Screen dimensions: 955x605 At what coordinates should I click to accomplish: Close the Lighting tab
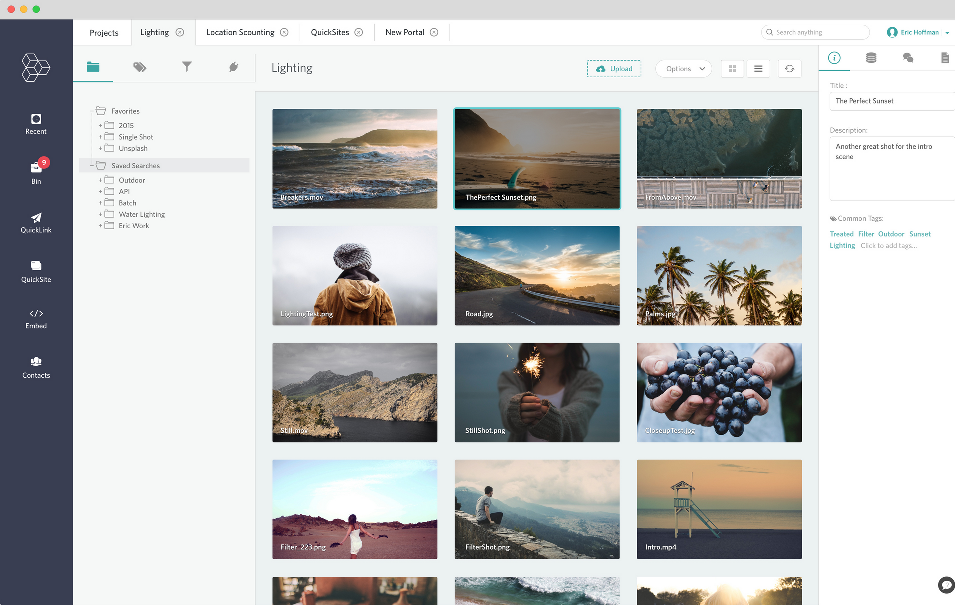(x=180, y=32)
